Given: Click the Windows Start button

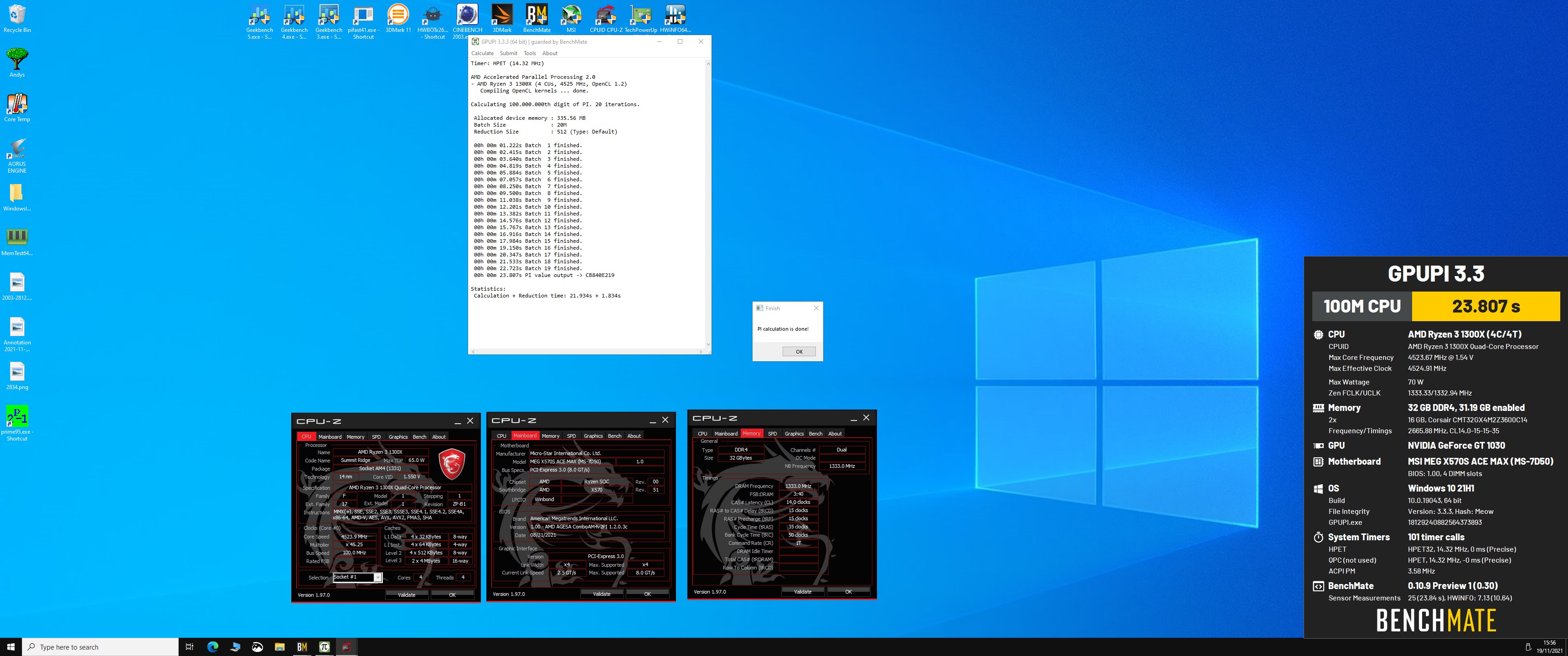Looking at the screenshot, I should [10, 647].
